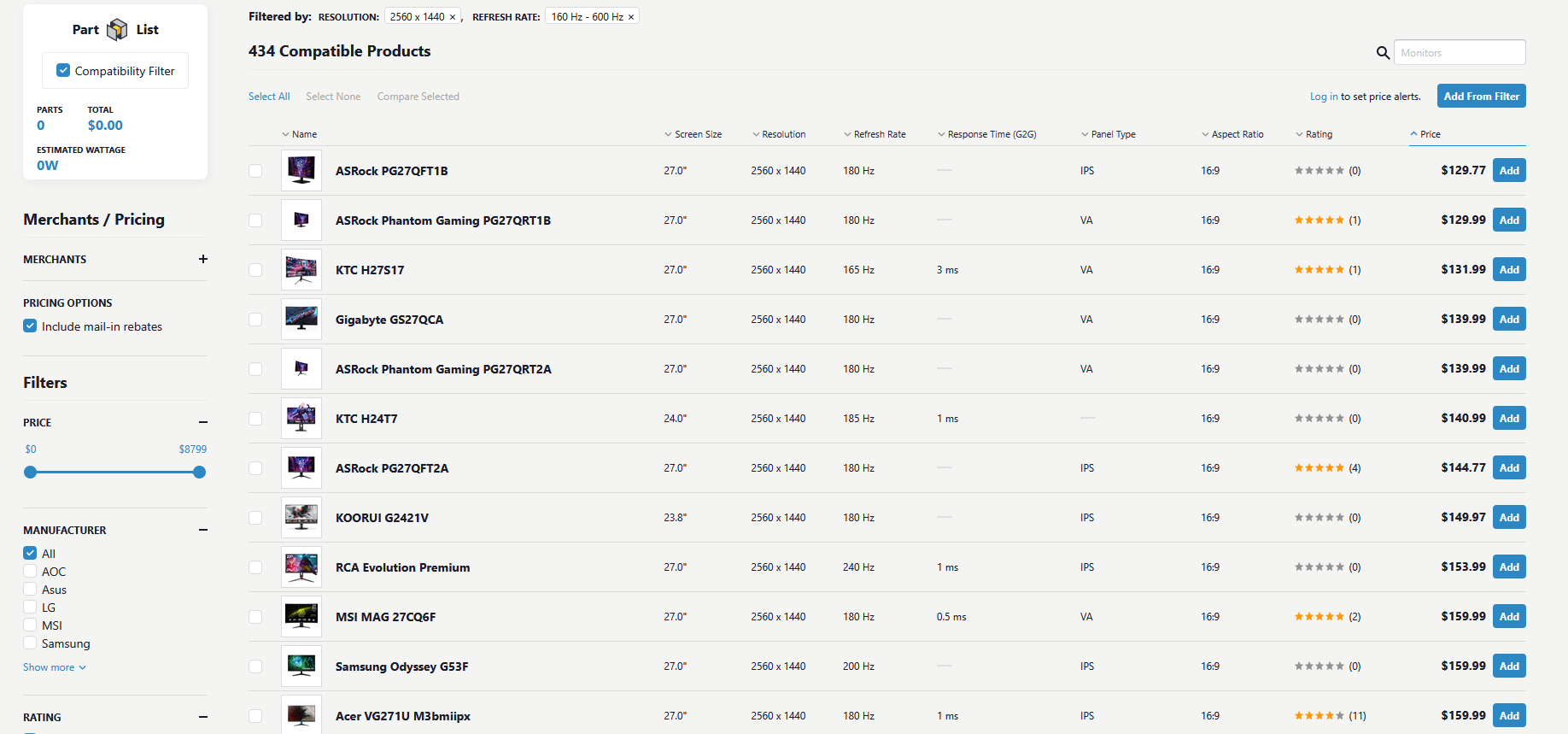Add Gigabyte GS27QCA to part list
1568x734 pixels.
point(1509,320)
